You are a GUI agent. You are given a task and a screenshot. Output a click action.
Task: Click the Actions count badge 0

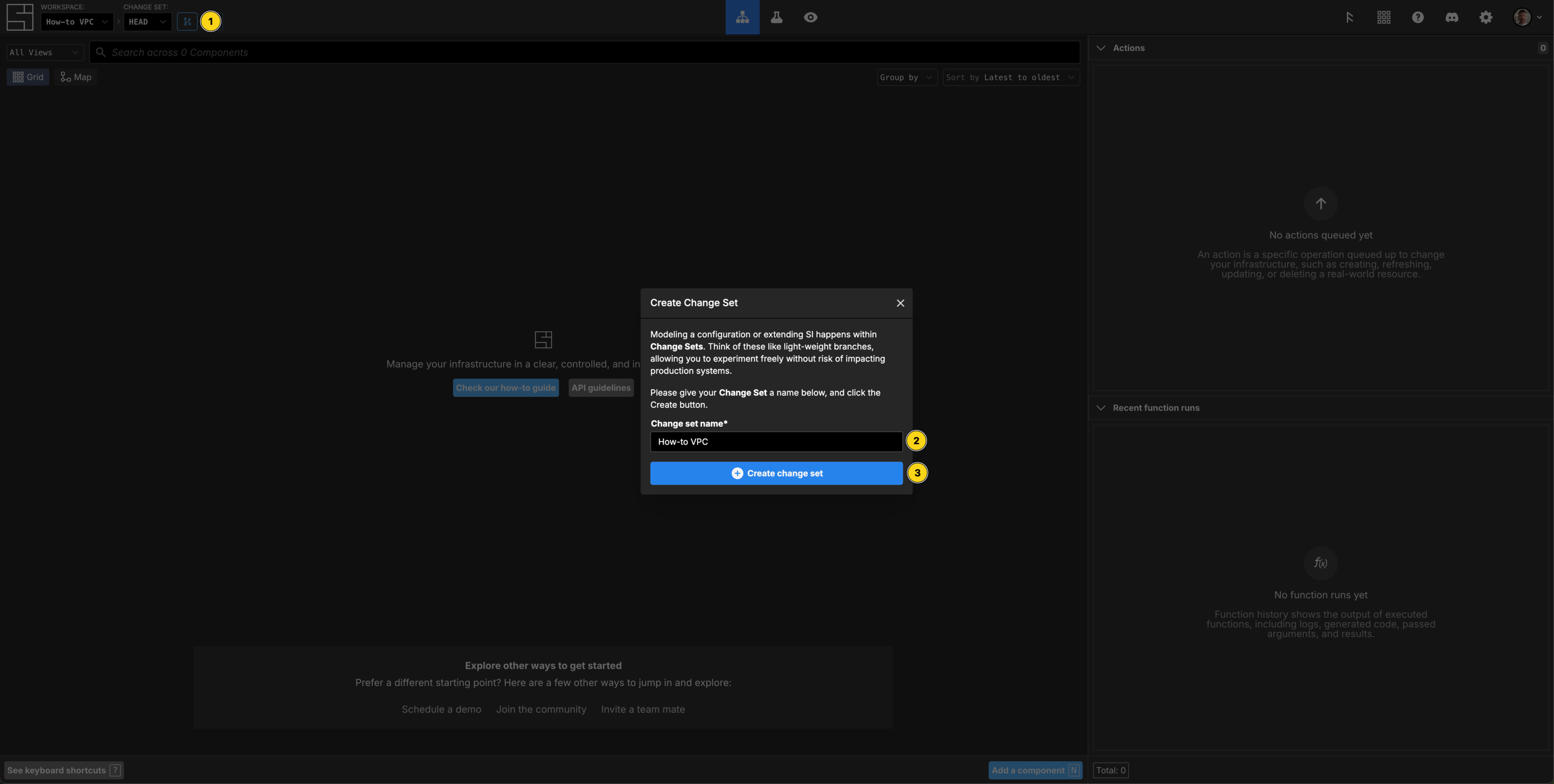coord(1542,48)
